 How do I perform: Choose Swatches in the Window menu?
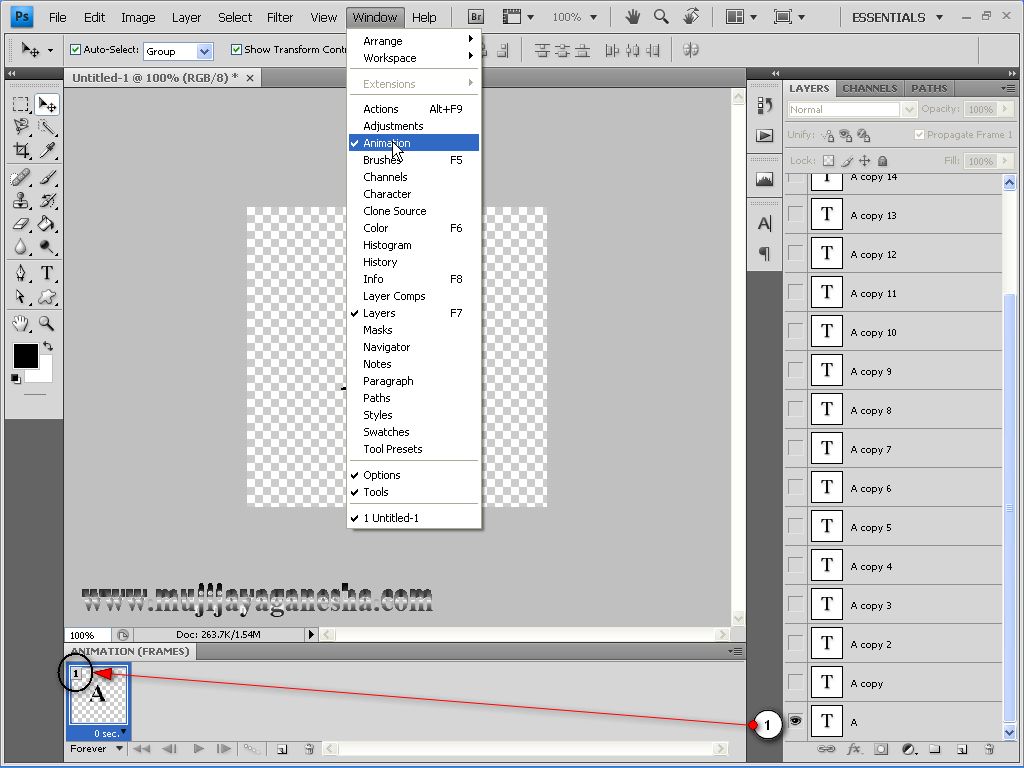415,431
